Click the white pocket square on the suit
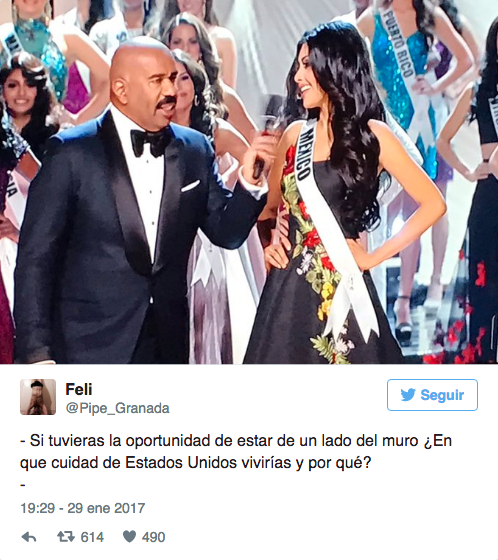The height and width of the screenshot is (560, 498). pos(190,186)
